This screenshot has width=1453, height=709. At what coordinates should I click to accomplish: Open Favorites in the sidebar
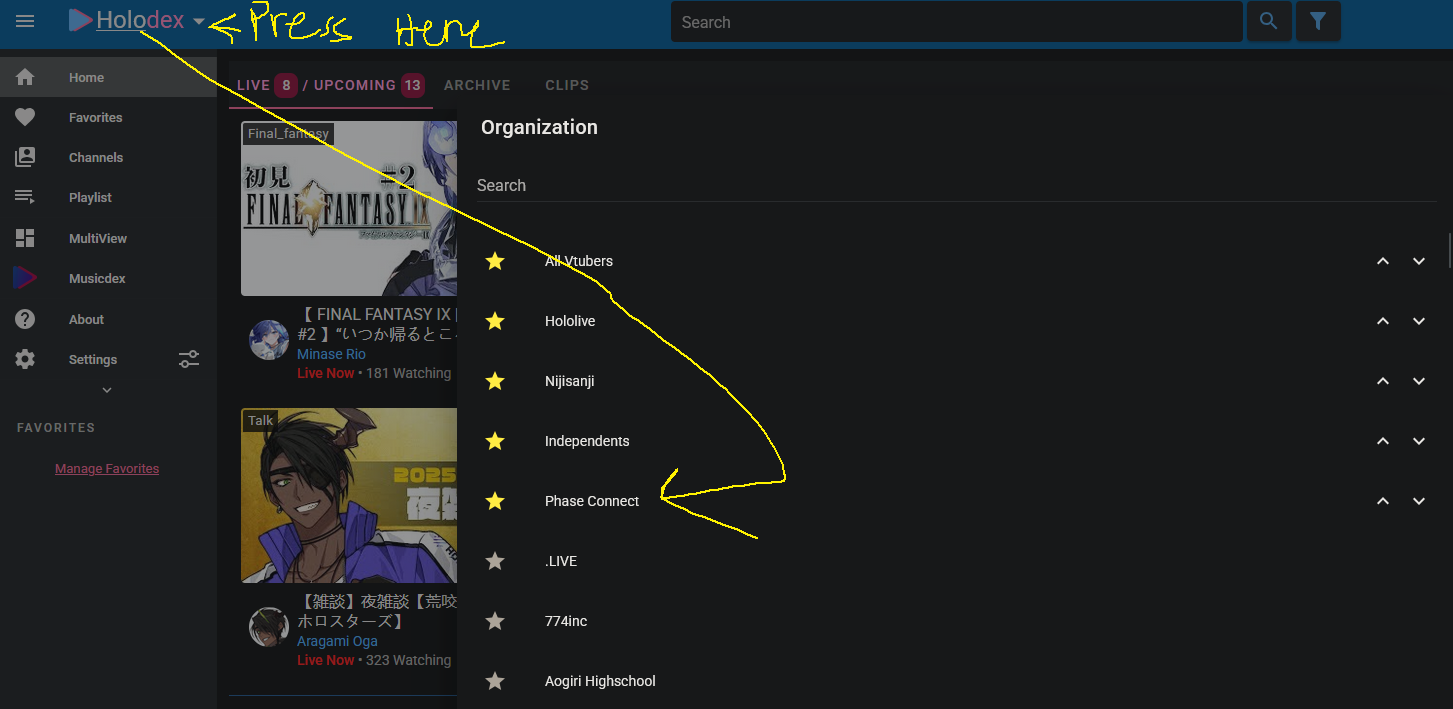click(108, 117)
